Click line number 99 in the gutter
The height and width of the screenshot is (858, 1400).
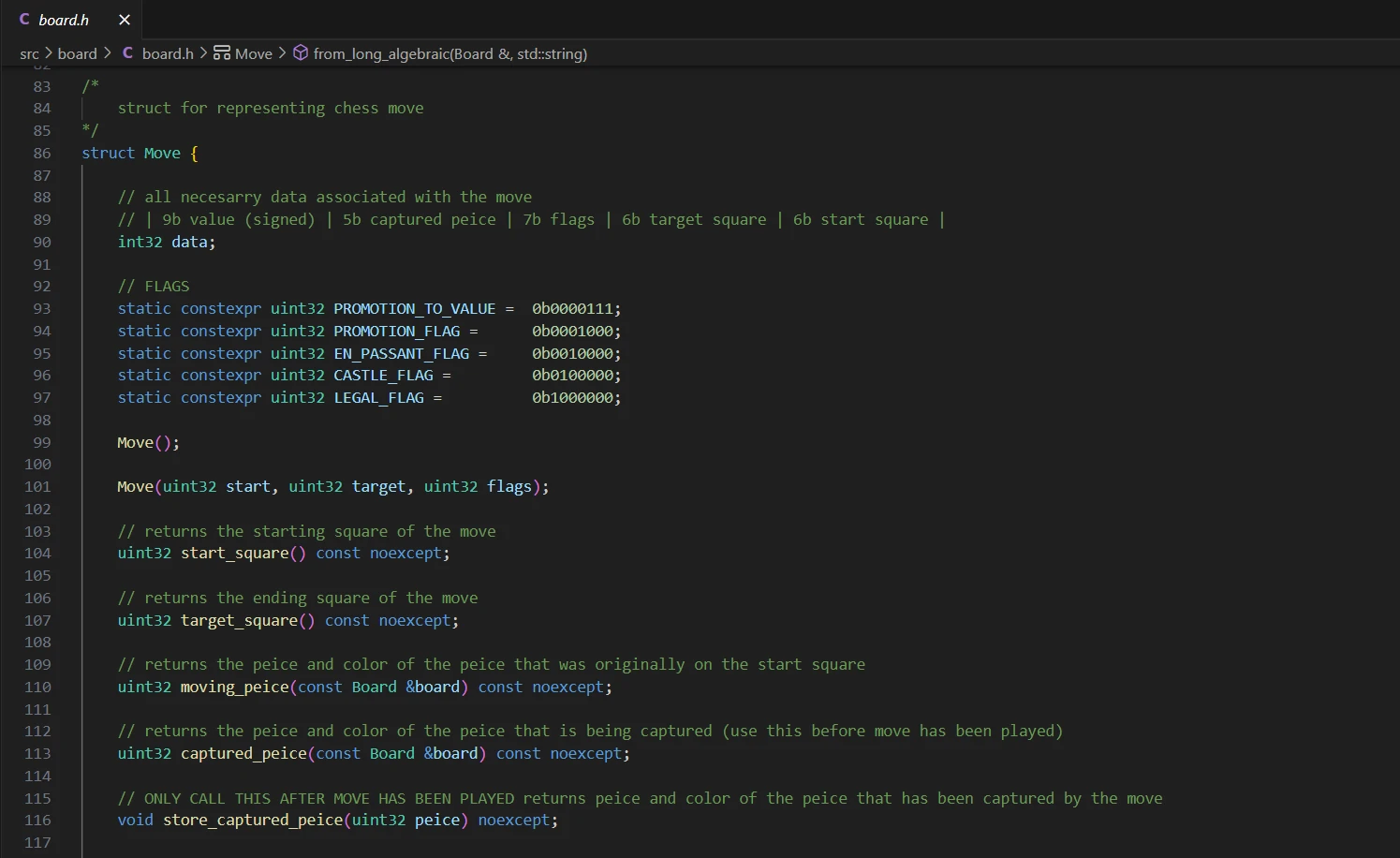click(x=42, y=442)
